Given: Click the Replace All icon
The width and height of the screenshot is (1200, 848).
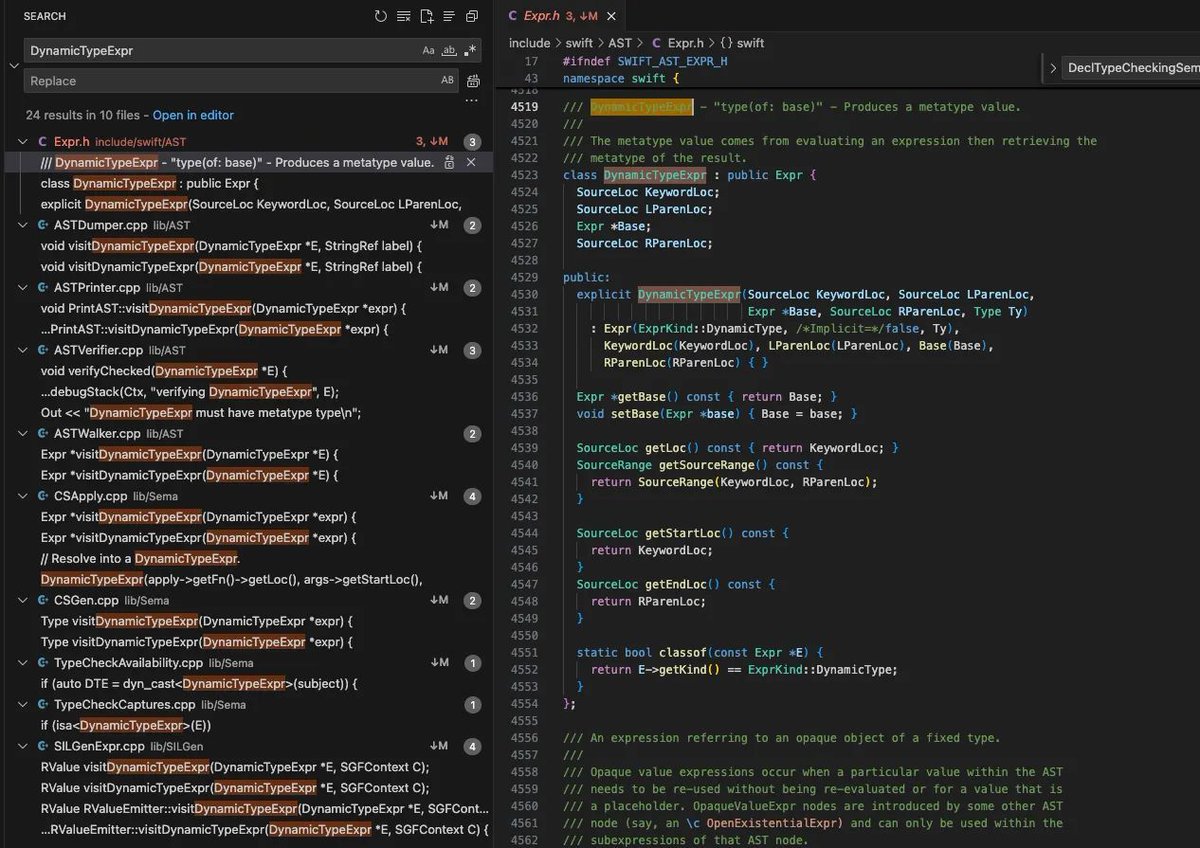Looking at the screenshot, I should (x=473, y=81).
